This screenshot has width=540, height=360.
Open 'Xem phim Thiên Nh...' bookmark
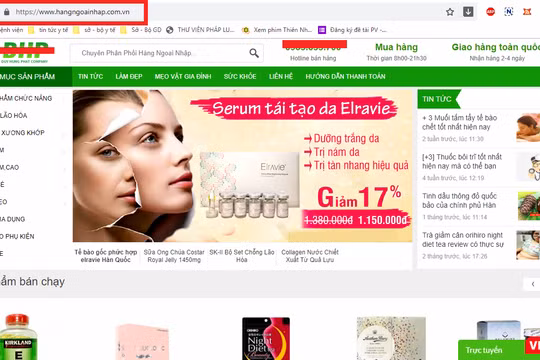click(277, 30)
